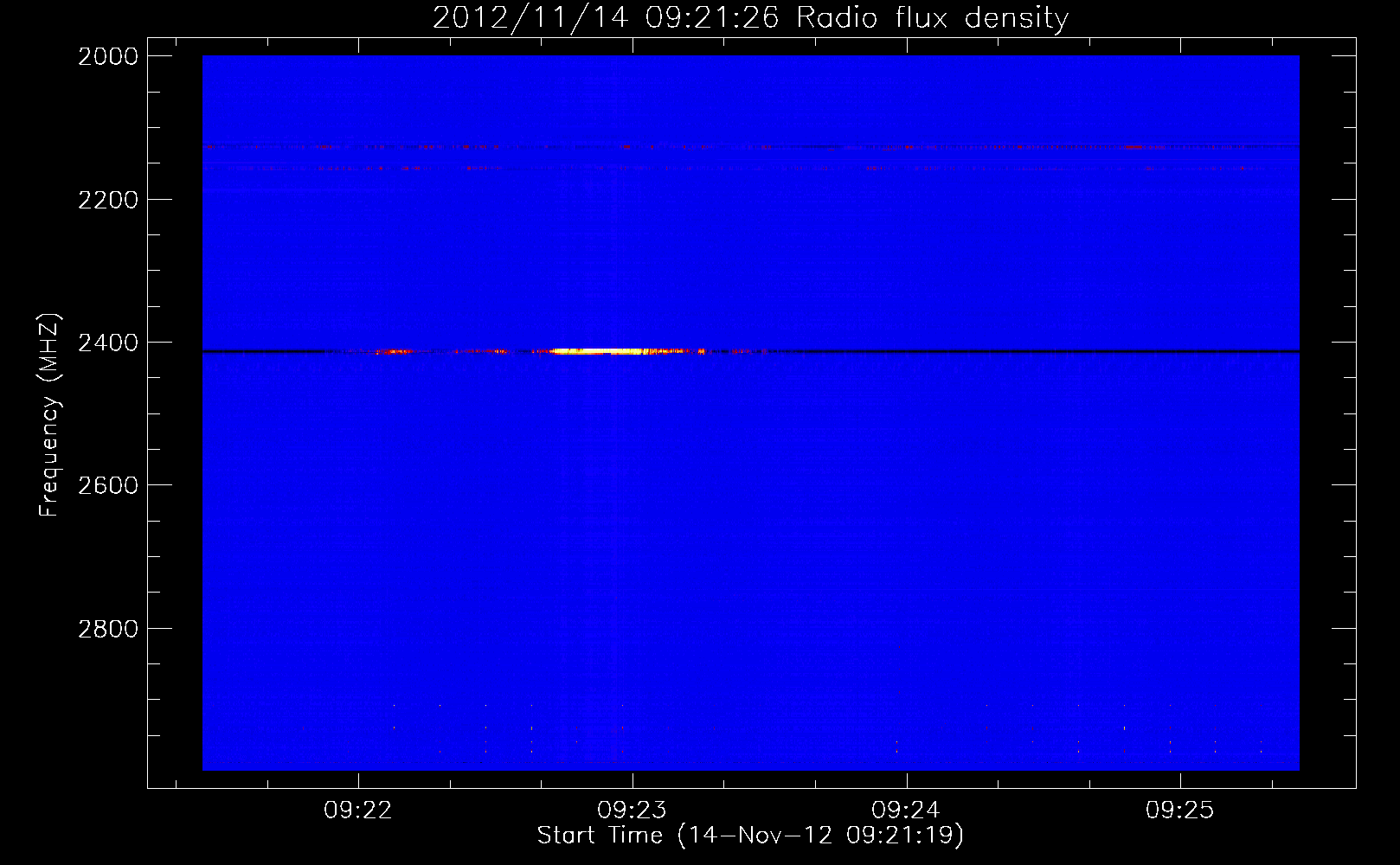
Task: Click the 2000 frequency tick label
Action: 108,56
